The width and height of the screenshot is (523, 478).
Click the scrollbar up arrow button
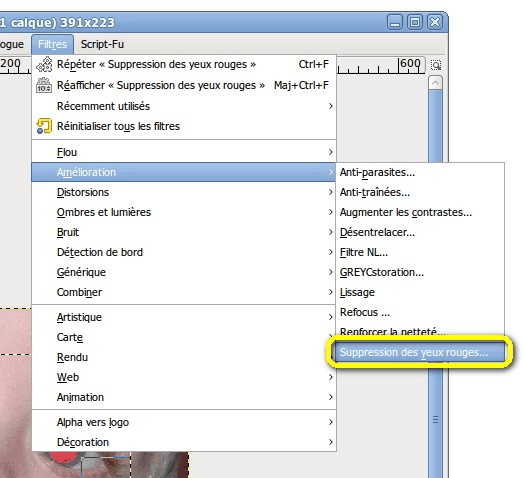(435, 83)
